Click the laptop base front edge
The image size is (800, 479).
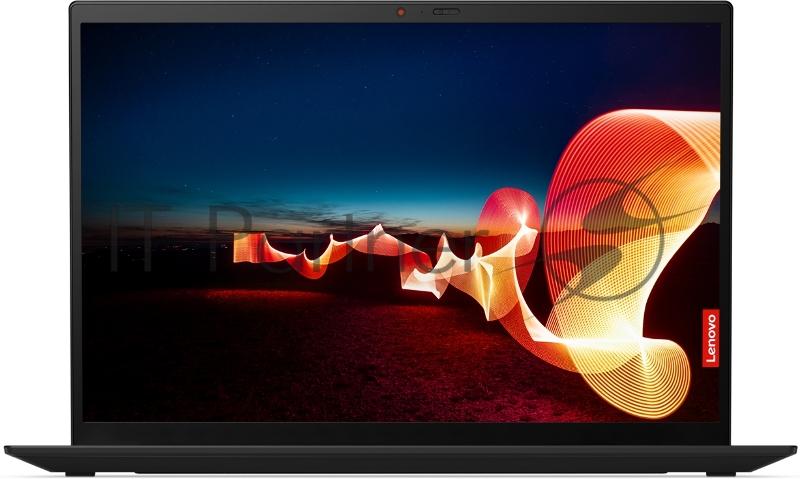pos(400,460)
